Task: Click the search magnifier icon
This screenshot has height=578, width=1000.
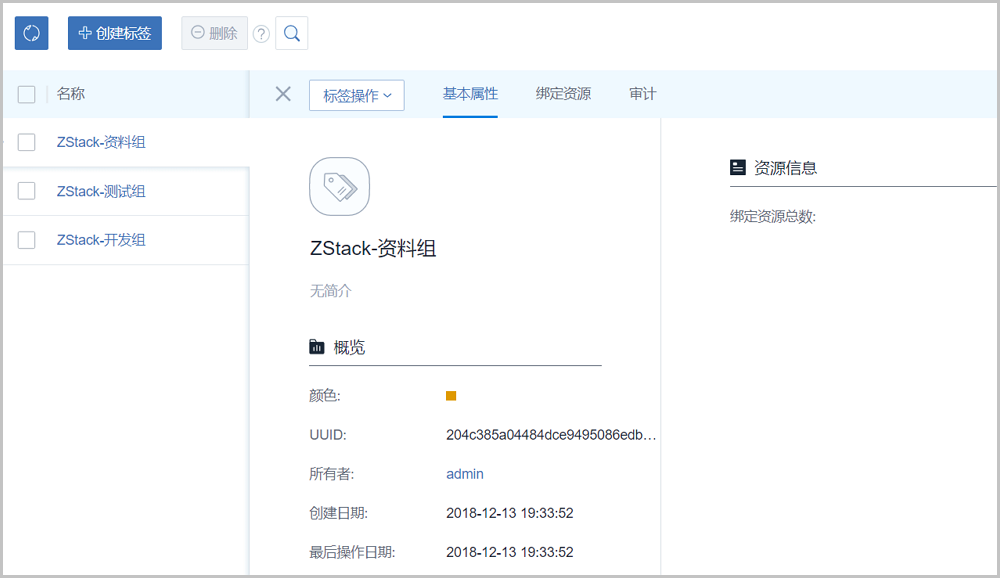Action: coord(291,33)
